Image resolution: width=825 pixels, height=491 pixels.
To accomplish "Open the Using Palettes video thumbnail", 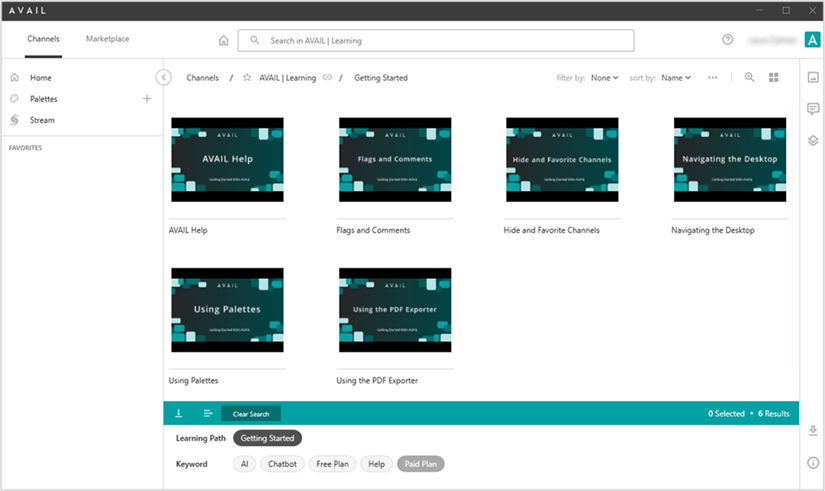I will click(227, 308).
